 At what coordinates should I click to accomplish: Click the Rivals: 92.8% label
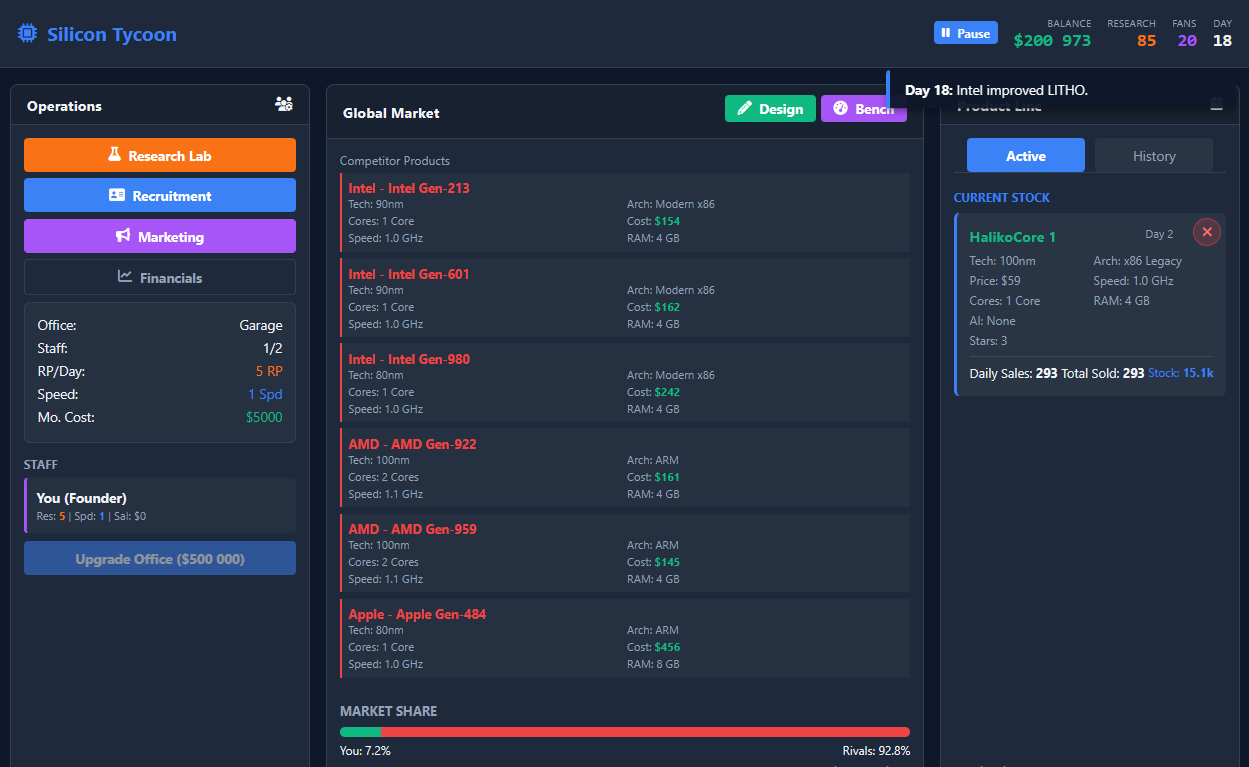(876, 751)
